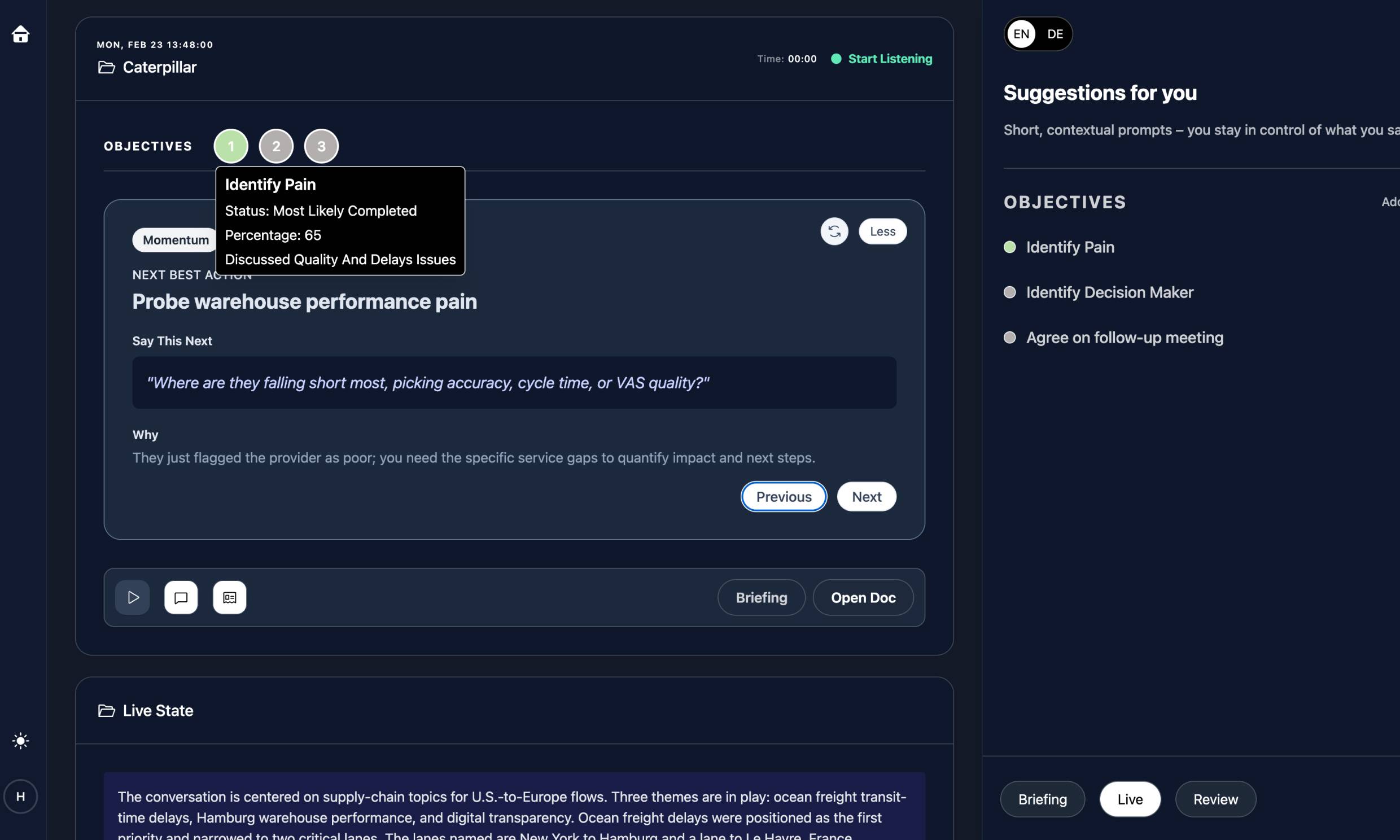Collapse the card with Less button

[882, 231]
